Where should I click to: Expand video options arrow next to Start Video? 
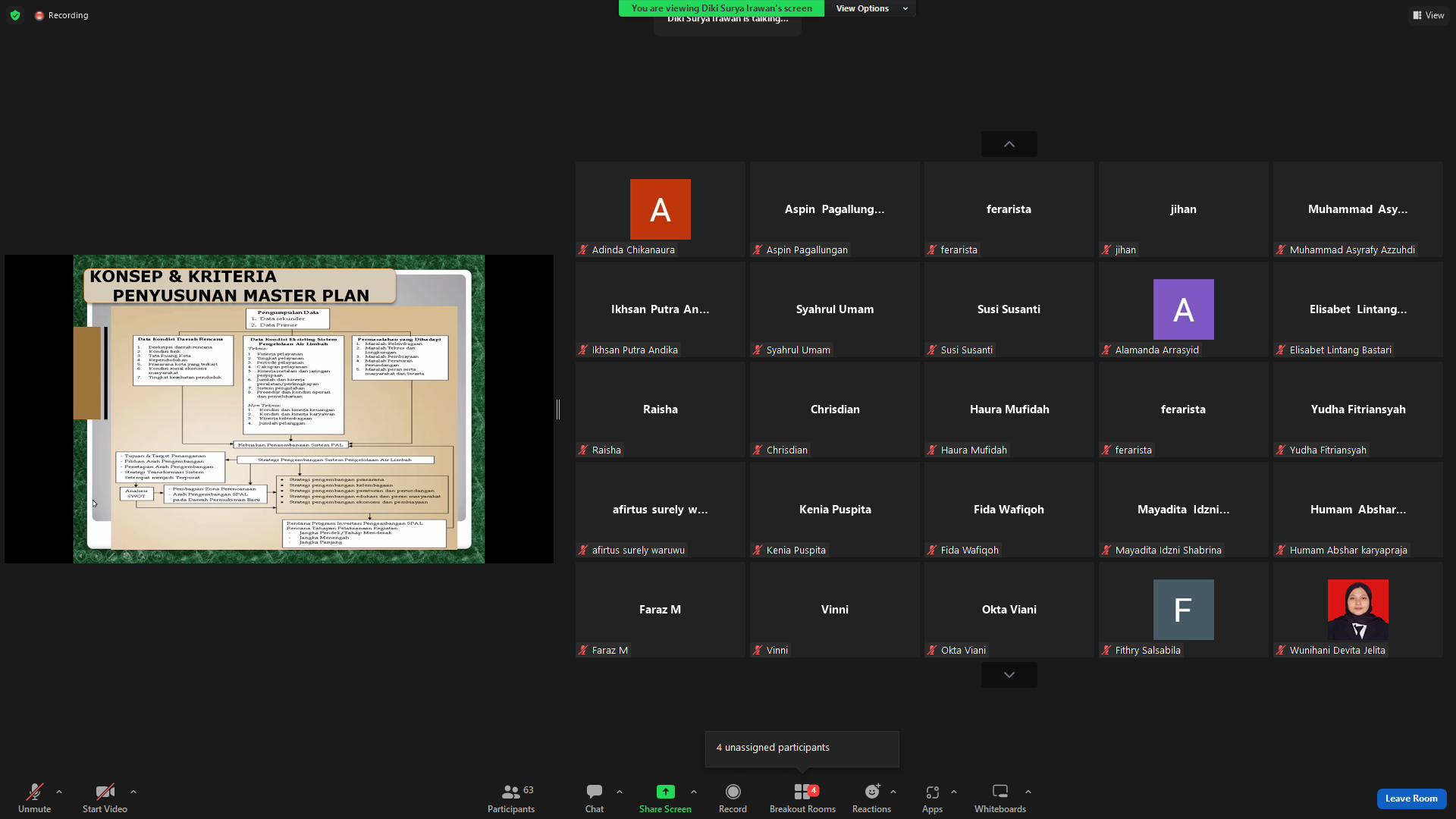click(133, 792)
